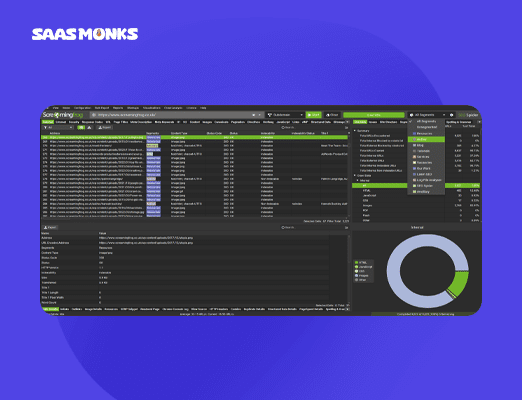Viewport: 522px width, 400px height.
Task: Click the green crawl progress bar
Action: coord(374,115)
